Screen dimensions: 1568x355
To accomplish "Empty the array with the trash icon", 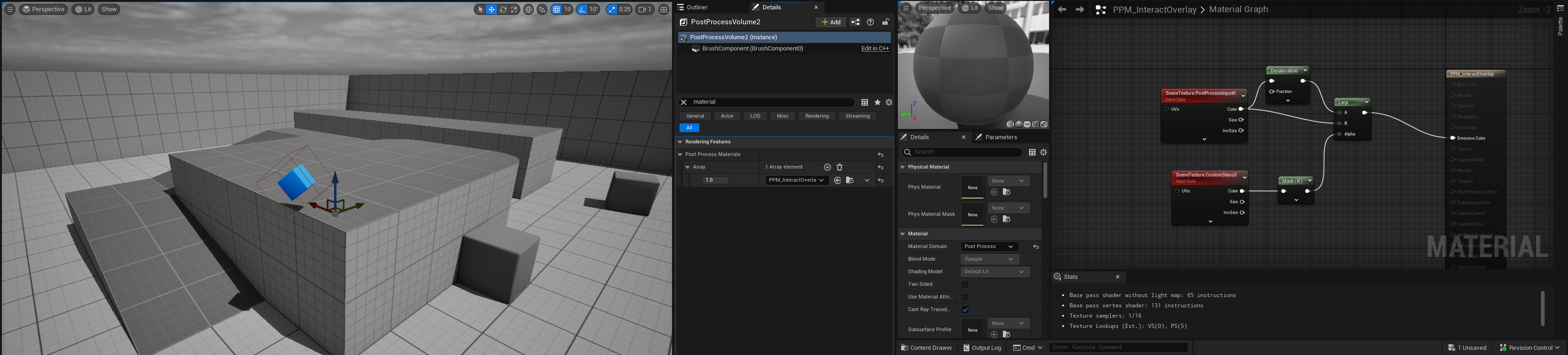I will 840,167.
